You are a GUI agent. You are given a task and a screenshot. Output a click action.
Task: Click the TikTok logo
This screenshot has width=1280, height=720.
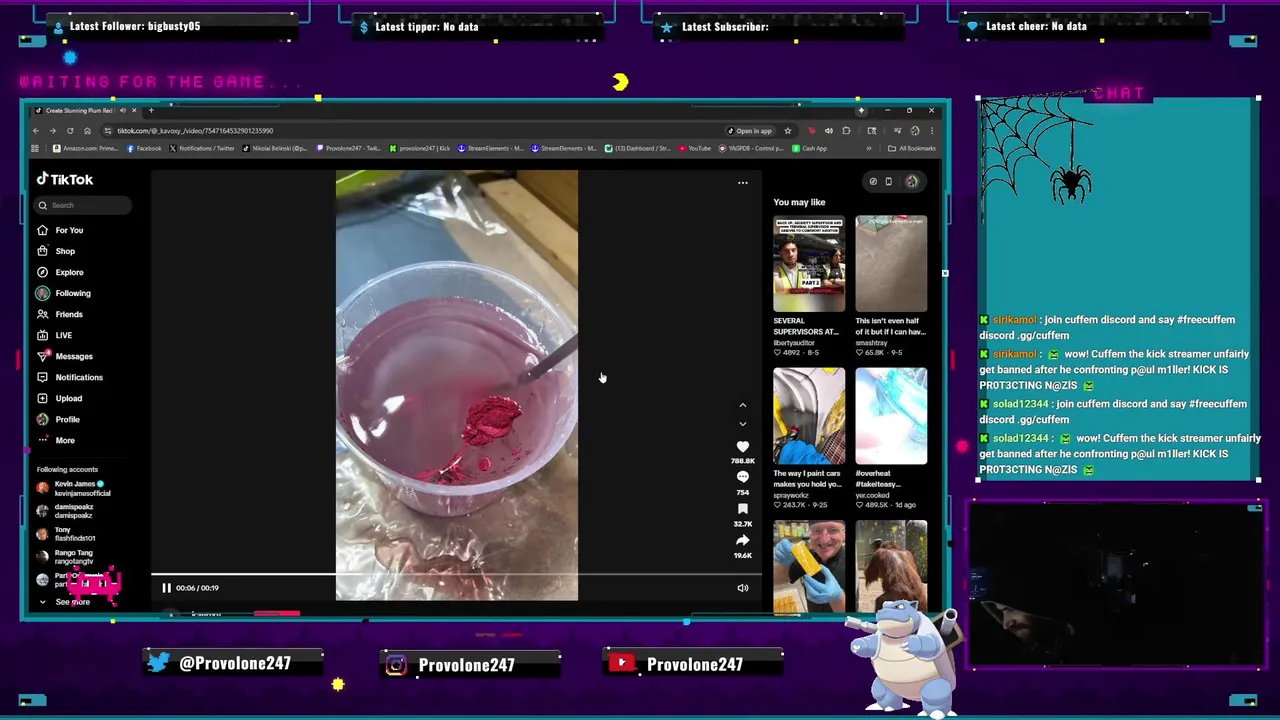(x=65, y=179)
